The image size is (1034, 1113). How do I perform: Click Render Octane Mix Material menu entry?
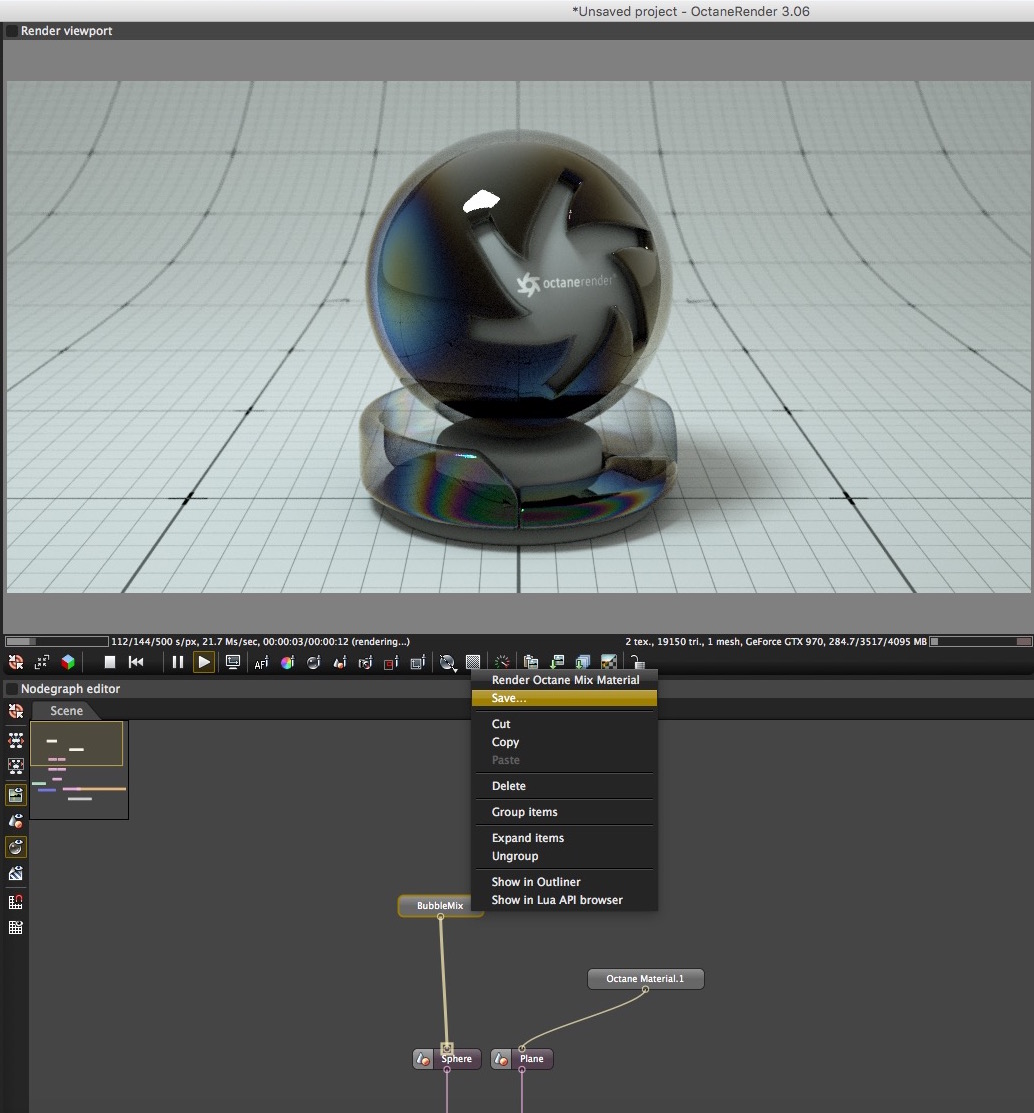point(564,680)
